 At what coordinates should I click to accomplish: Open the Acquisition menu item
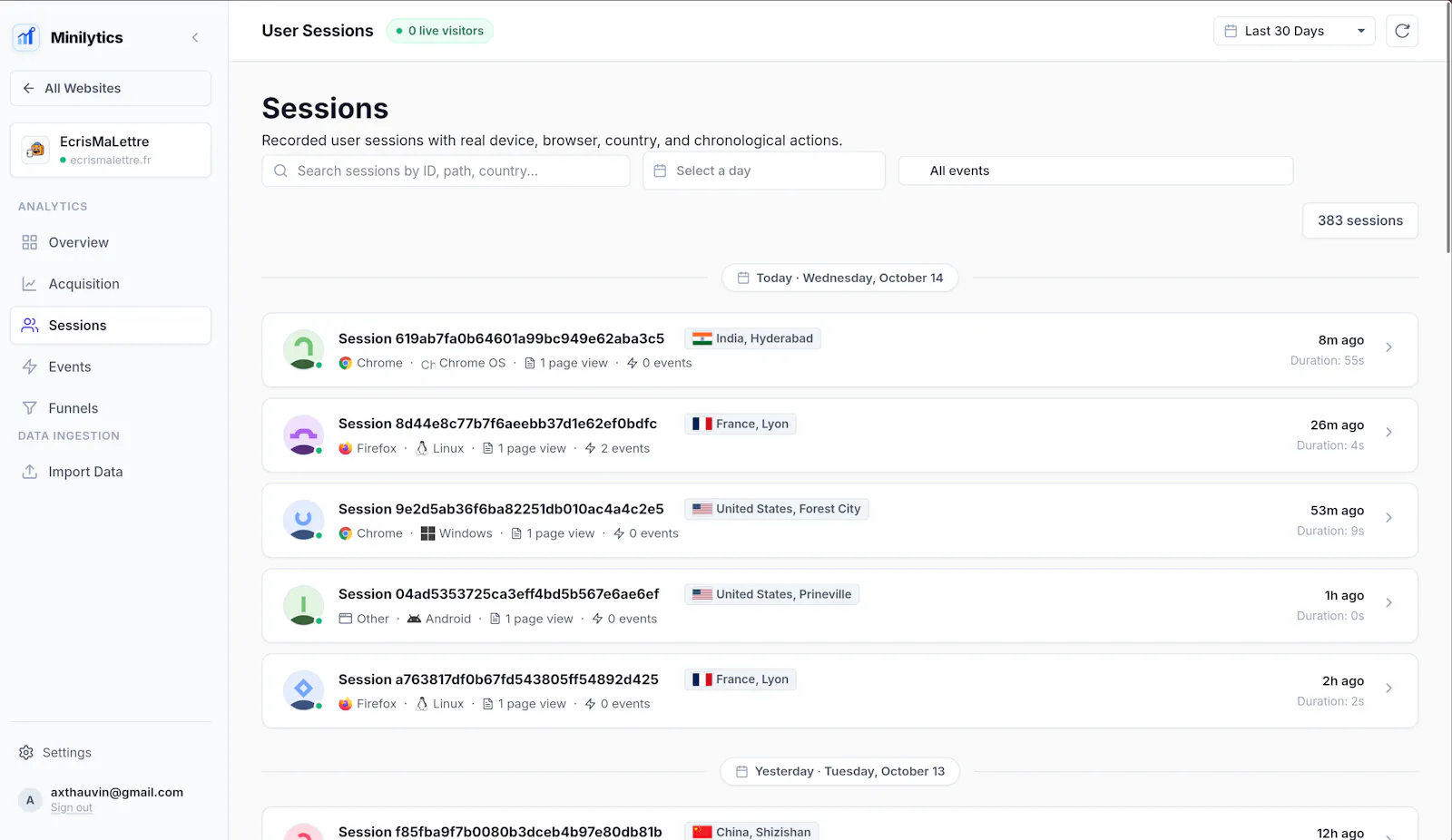coord(111,284)
